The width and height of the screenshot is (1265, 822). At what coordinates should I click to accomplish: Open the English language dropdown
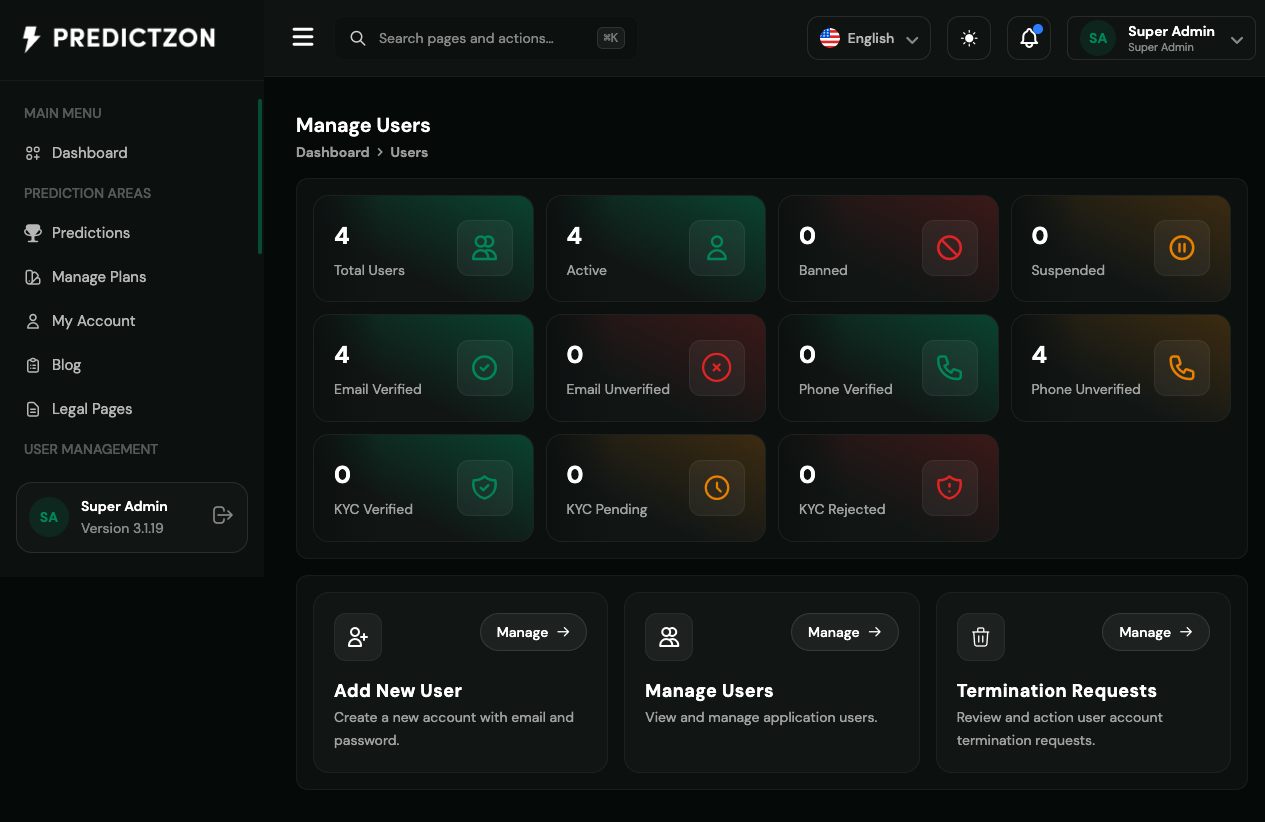[869, 38]
